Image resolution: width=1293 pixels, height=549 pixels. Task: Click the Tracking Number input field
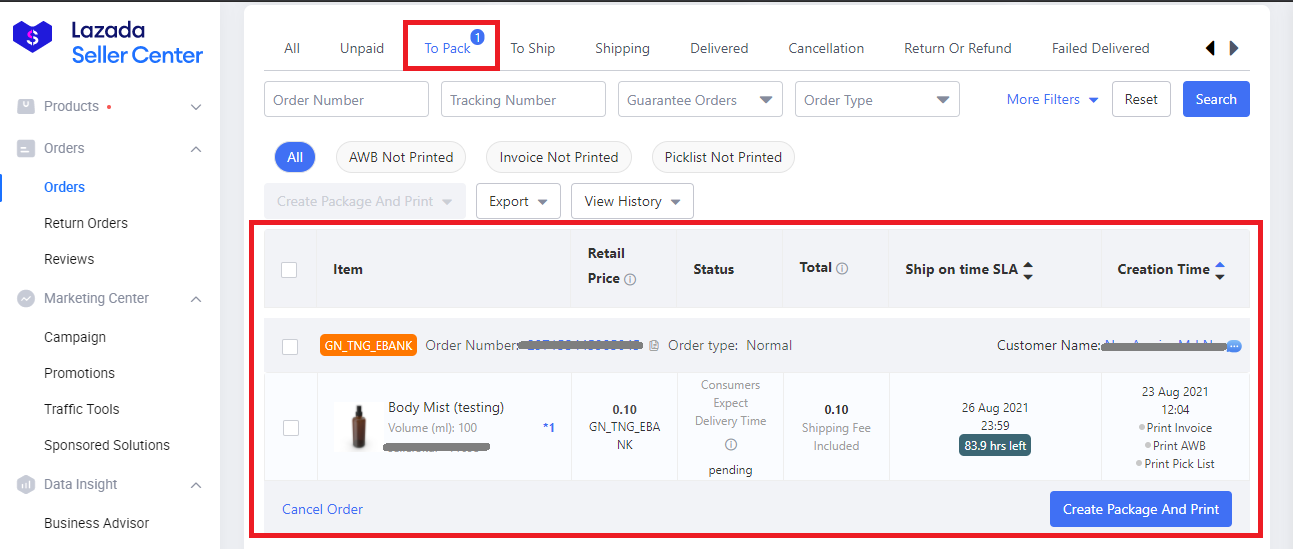click(x=523, y=99)
